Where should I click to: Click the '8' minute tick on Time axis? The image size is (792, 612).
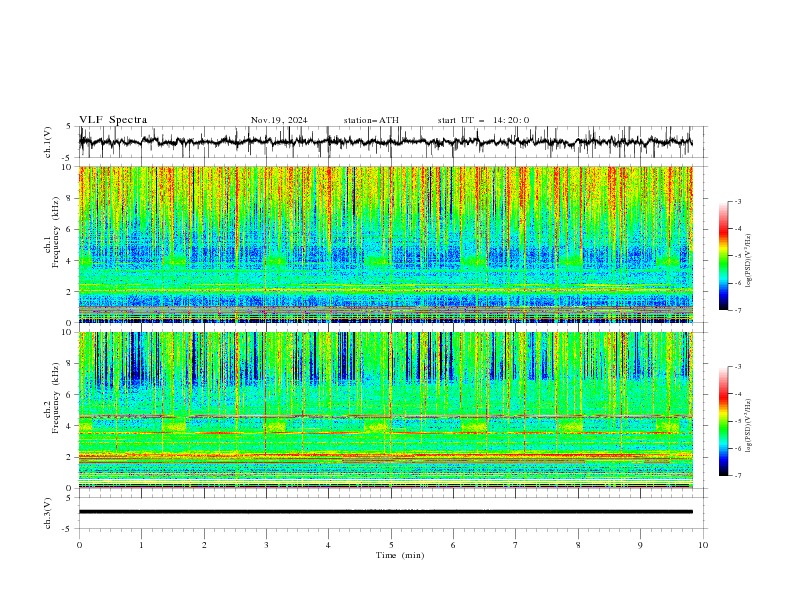(x=578, y=545)
